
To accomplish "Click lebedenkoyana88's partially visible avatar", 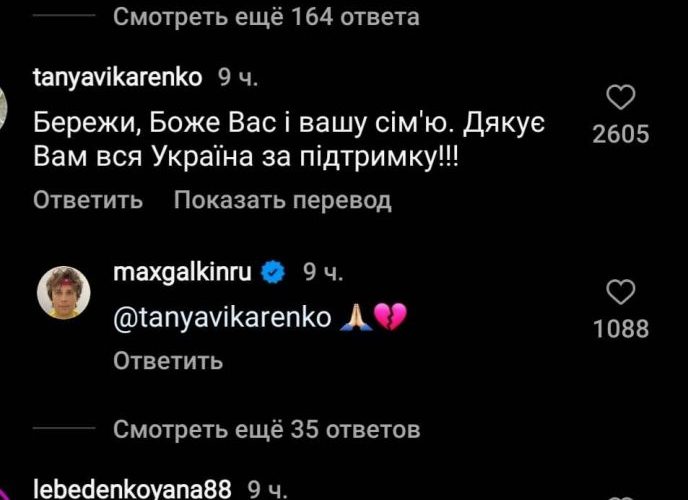I will pyautogui.click(x=4, y=493).
